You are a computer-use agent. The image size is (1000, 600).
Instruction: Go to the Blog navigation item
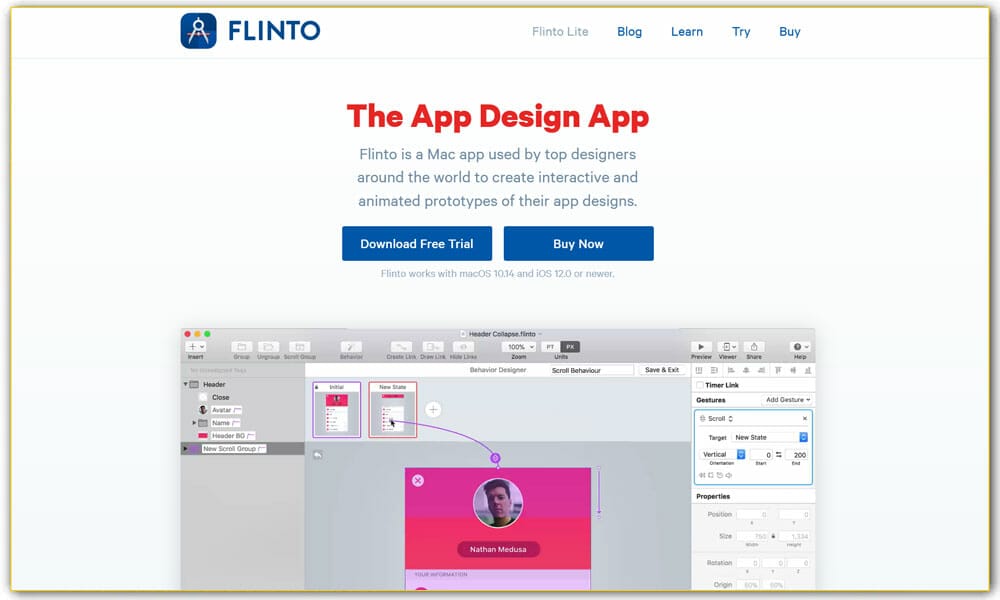pos(630,31)
